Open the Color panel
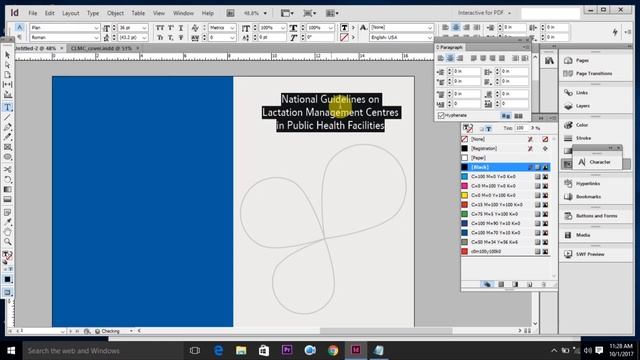 [582, 125]
